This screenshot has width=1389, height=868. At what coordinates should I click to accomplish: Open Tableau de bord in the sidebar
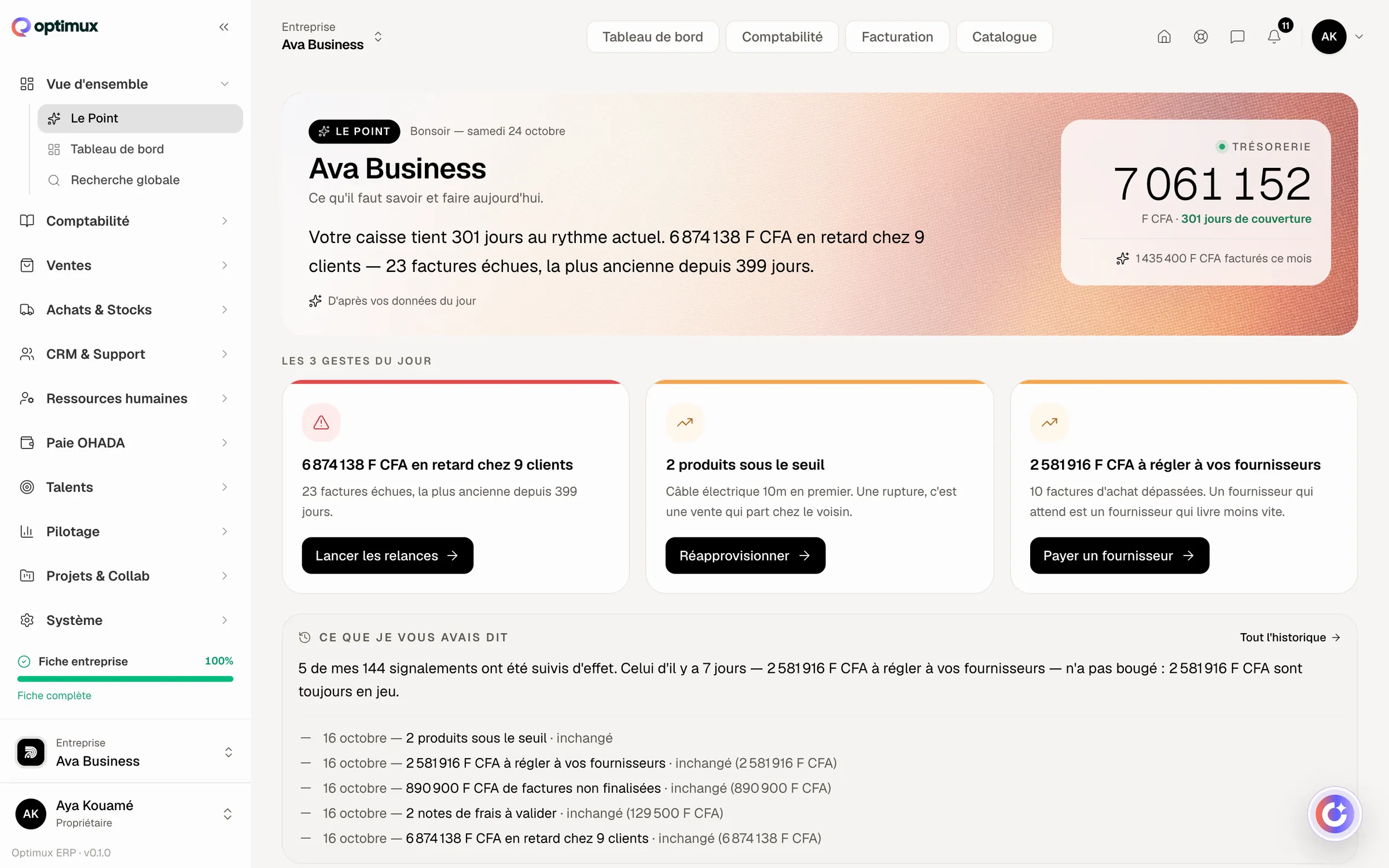[x=140, y=149]
